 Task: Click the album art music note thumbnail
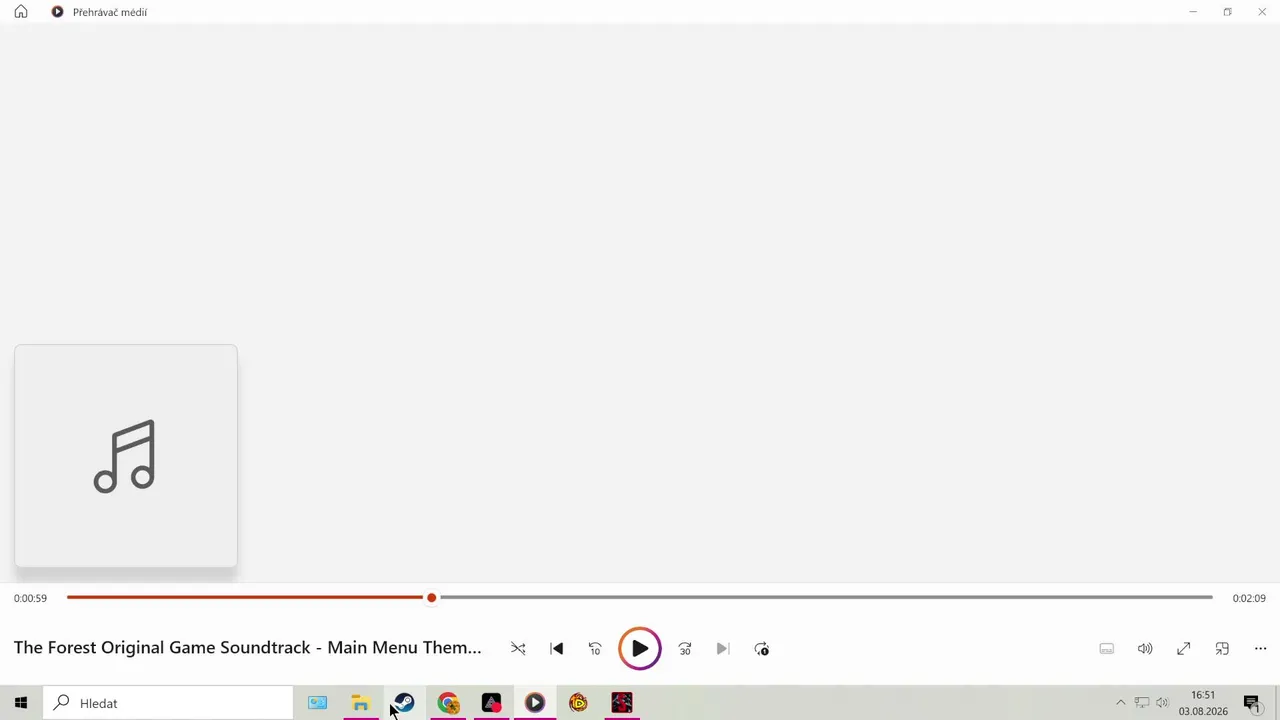tap(126, 456)
